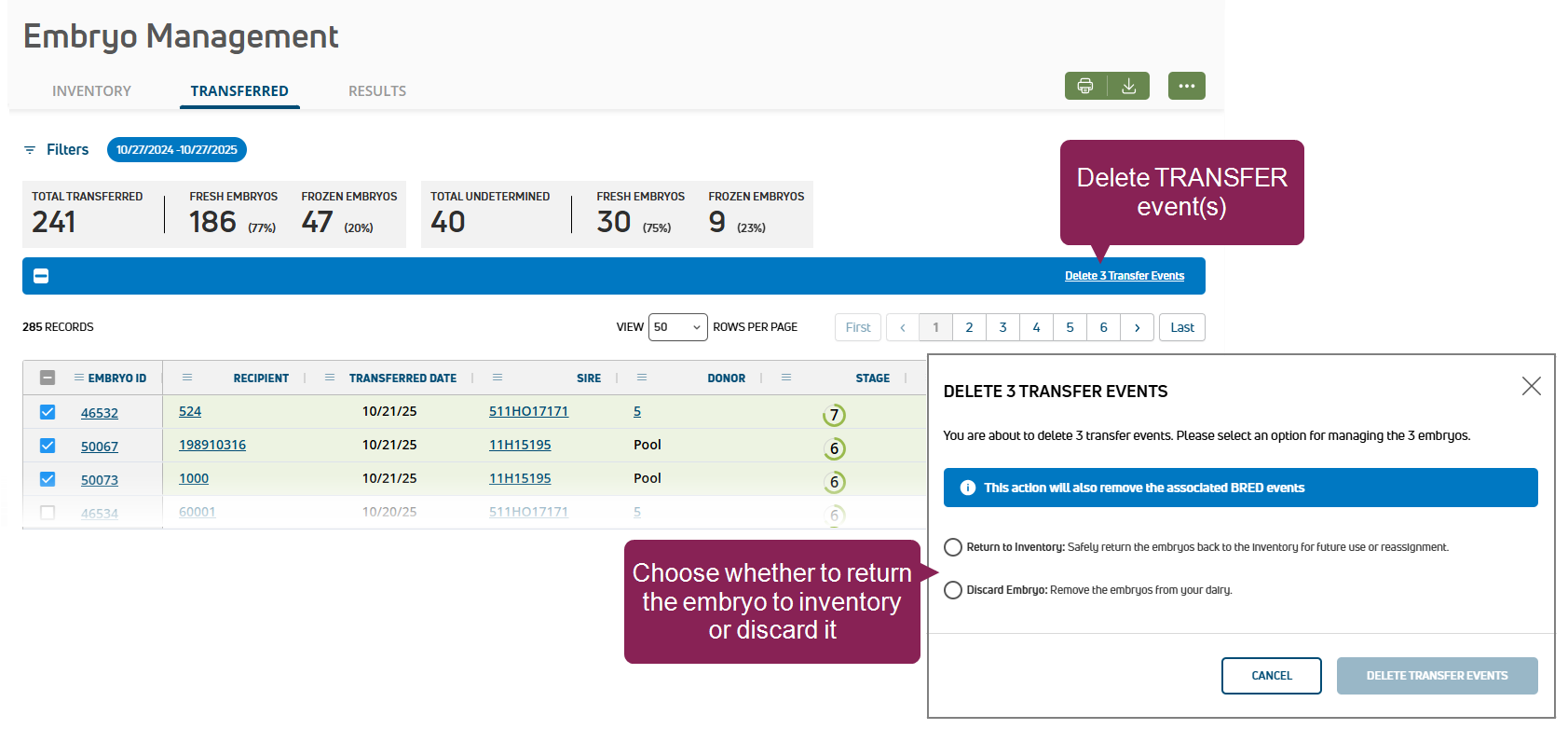Open the rows per page dropdown

coord(677,327)
